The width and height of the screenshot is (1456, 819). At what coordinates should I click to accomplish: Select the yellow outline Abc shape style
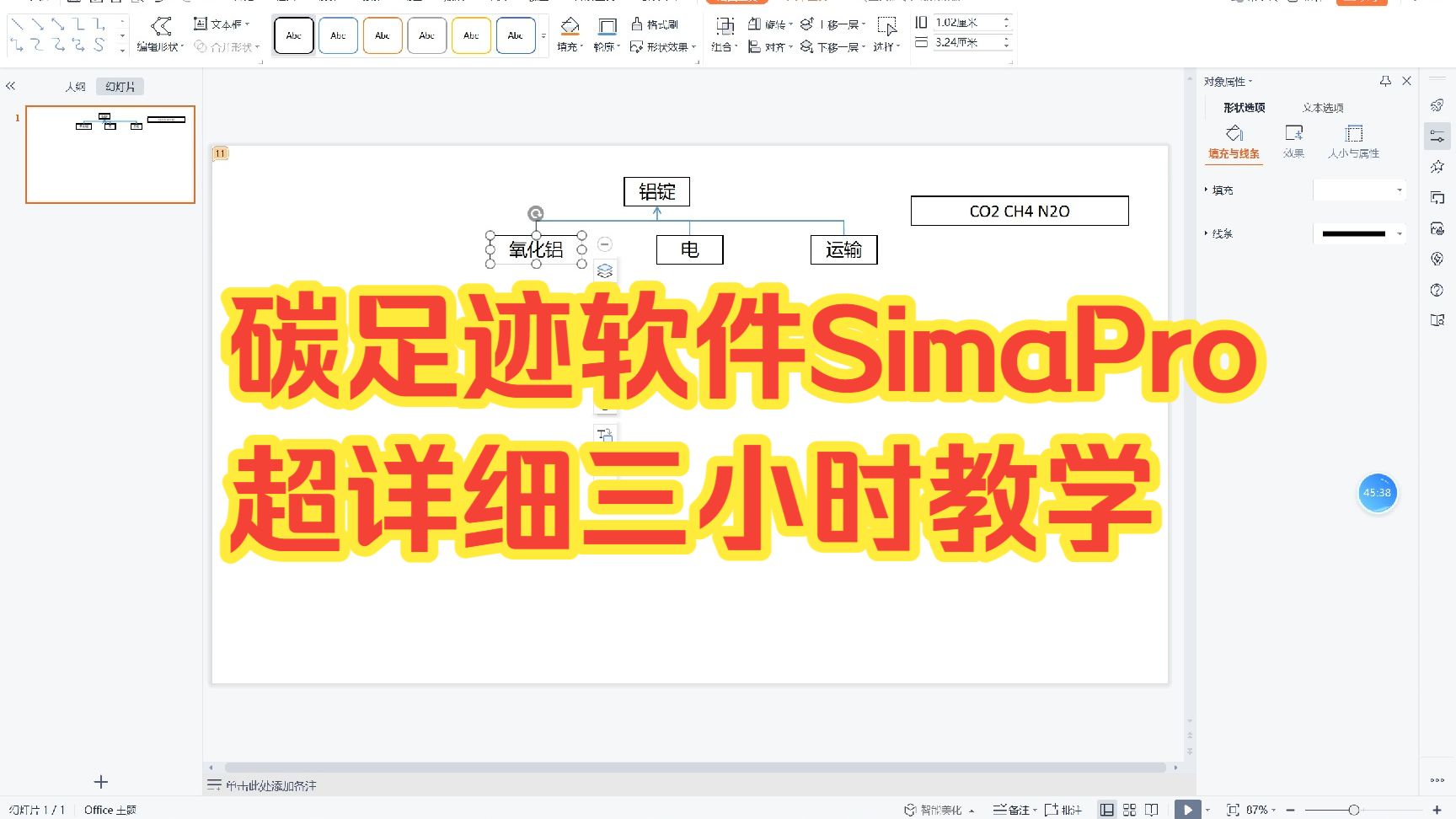pos(471,35)
